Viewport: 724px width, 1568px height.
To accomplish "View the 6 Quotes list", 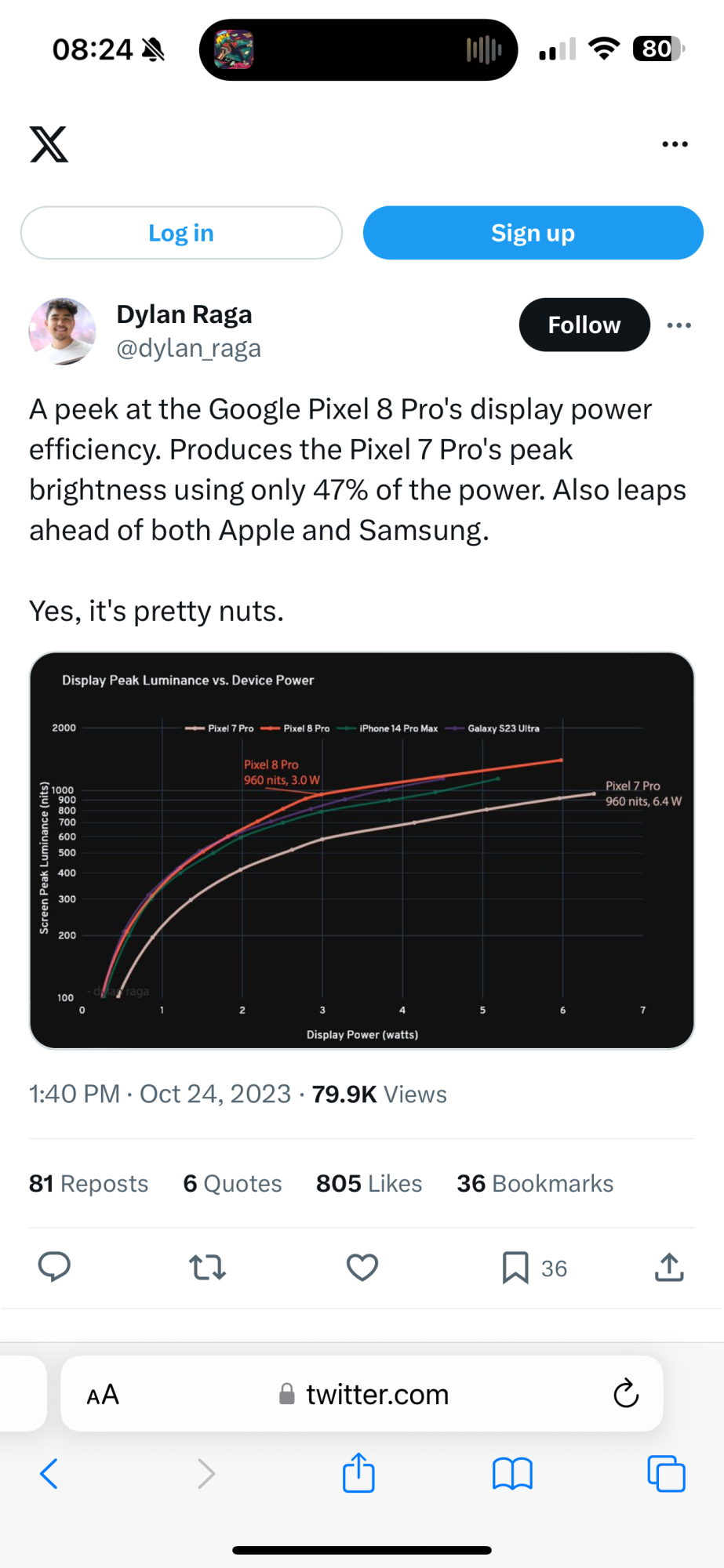I will pyautogui.click(x=232, y=1183).
